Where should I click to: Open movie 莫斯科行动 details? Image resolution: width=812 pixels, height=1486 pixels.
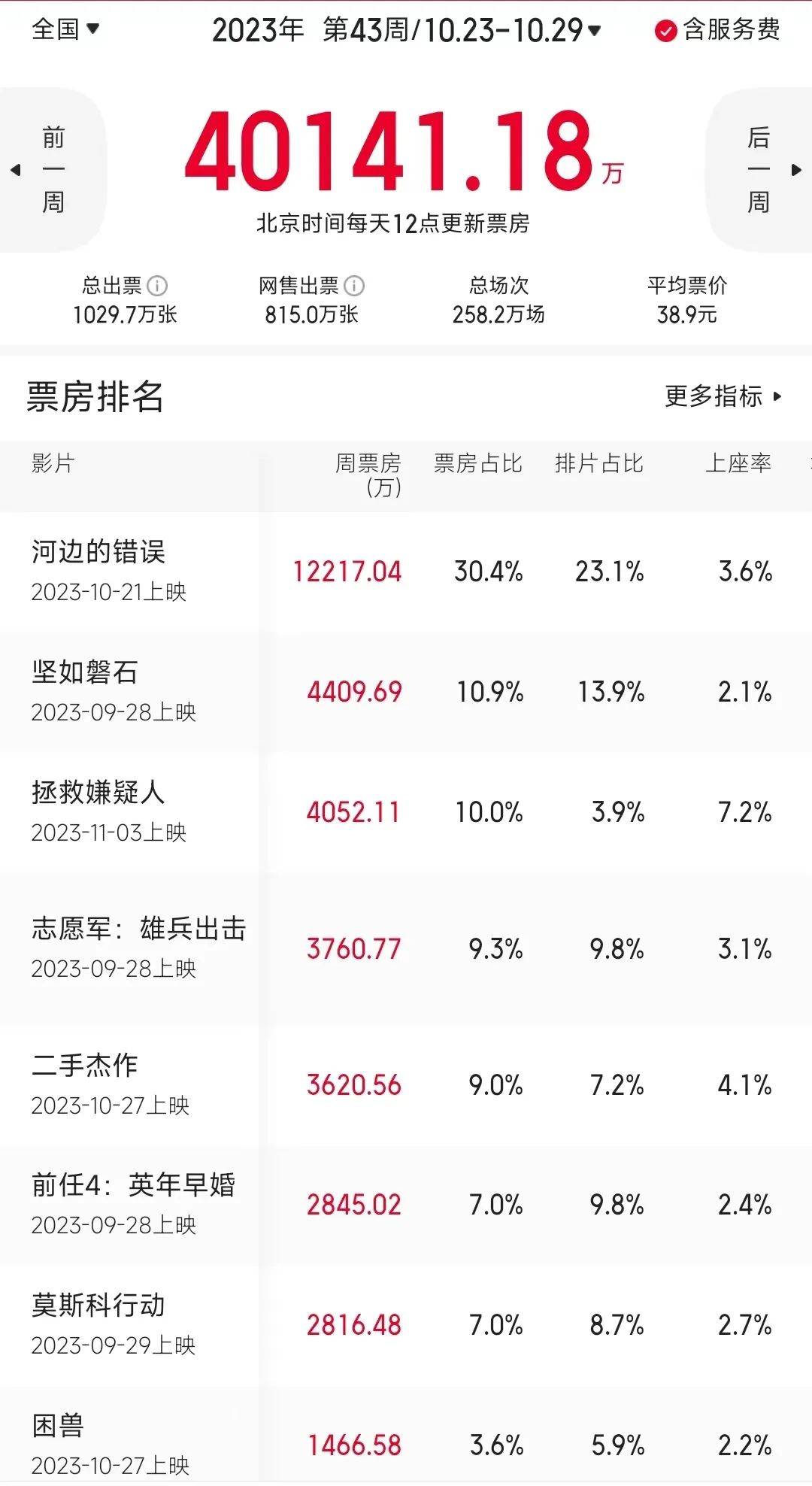[98, 1306]
